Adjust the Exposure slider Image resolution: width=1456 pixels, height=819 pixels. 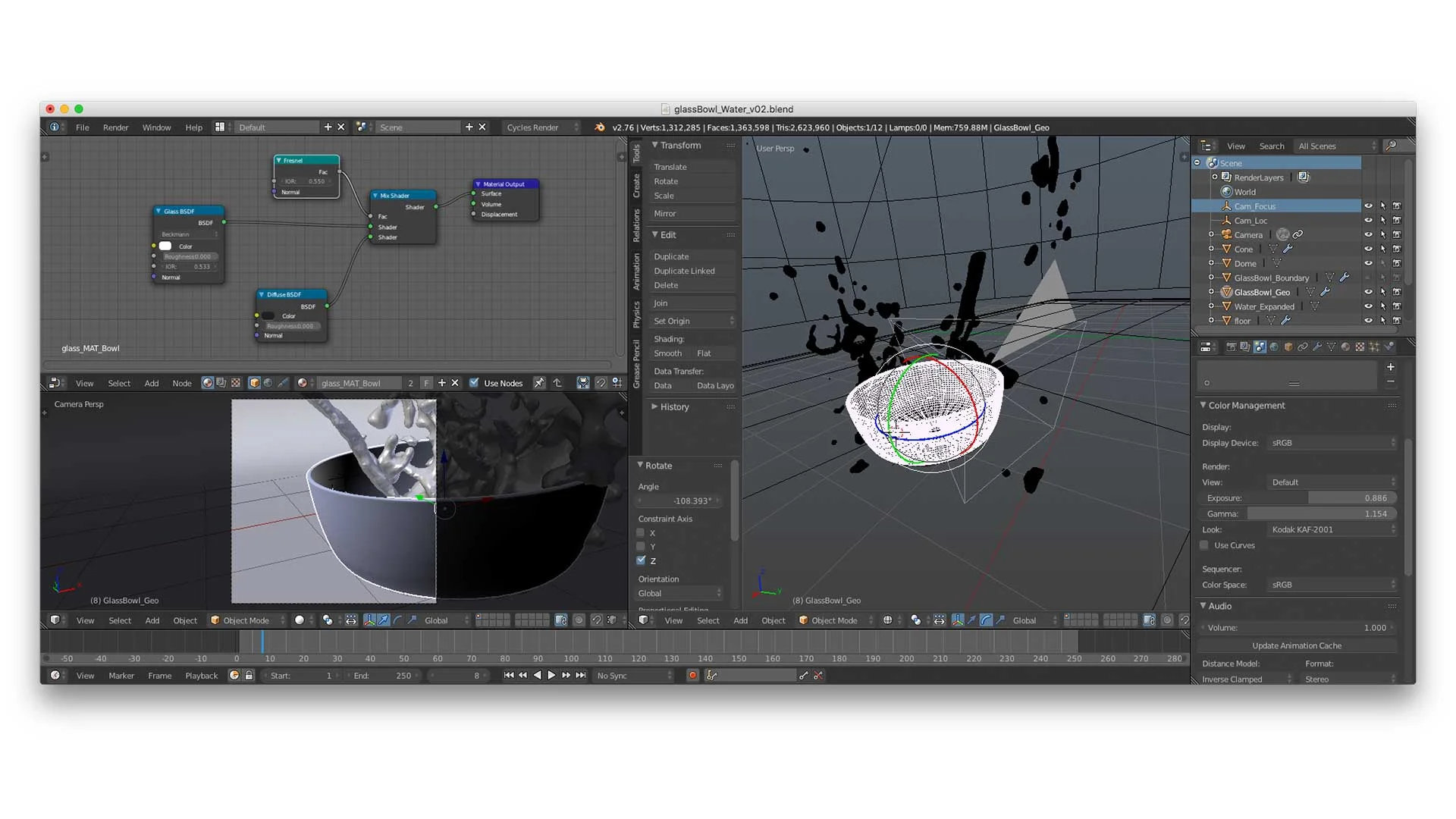pos(1296,498)
